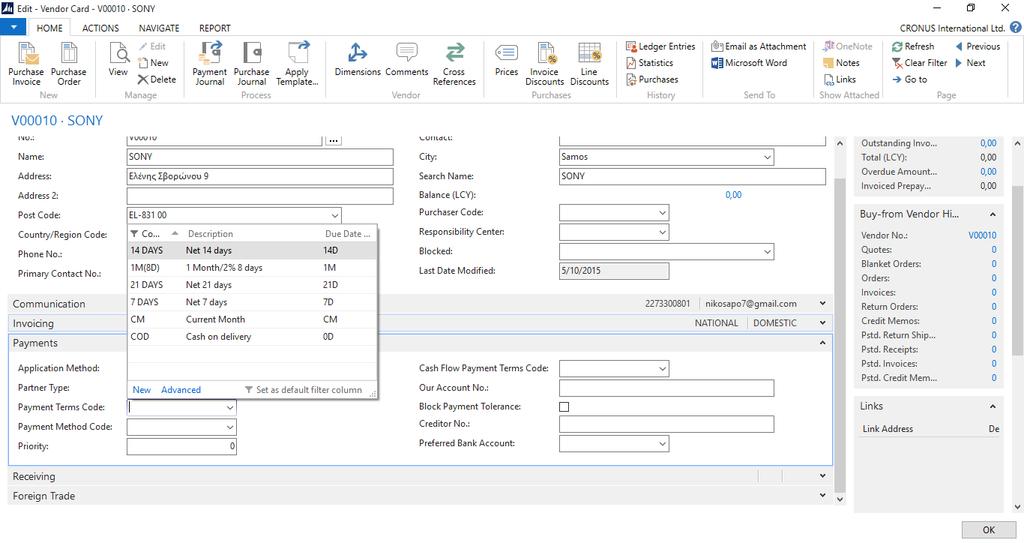
Task: Open Responsibility Center dropdown
Action: [662, 232]
